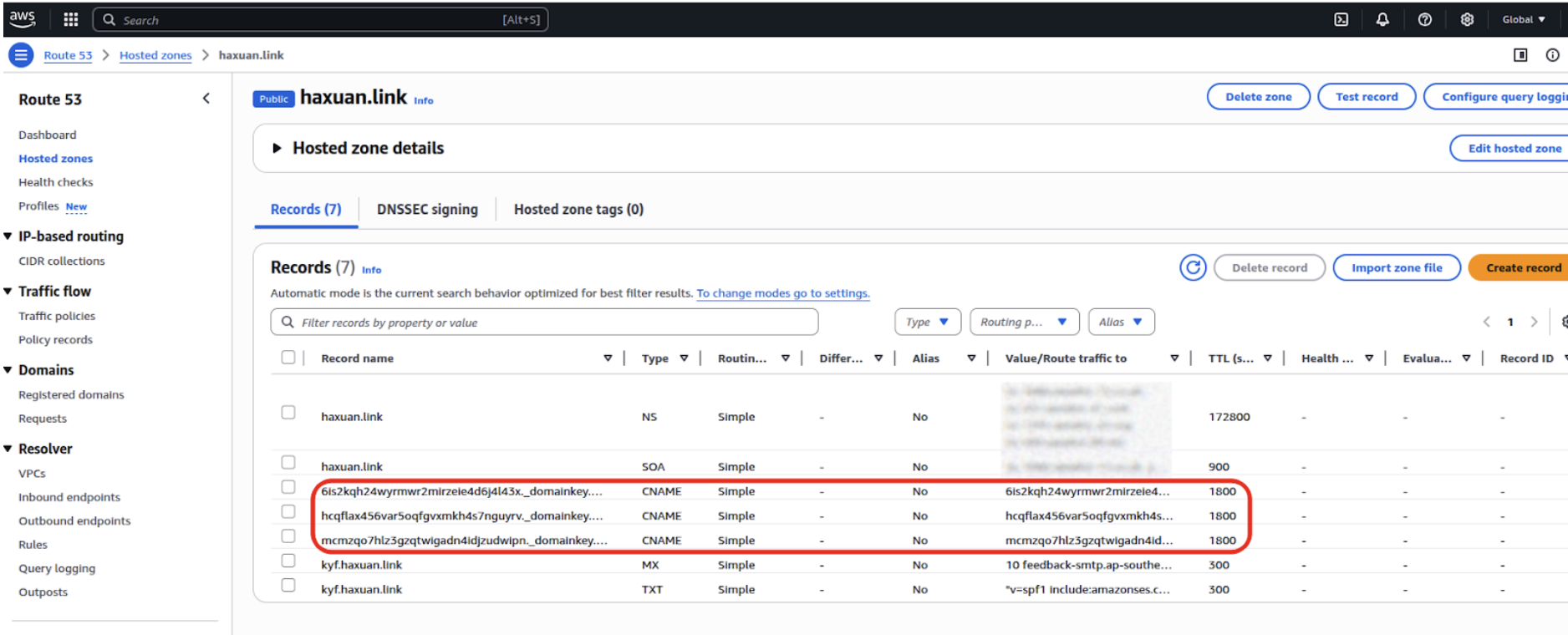
Task: Go to Route 53 breadcrumb link
Action: pyautogui.click(x=68, y=55)
